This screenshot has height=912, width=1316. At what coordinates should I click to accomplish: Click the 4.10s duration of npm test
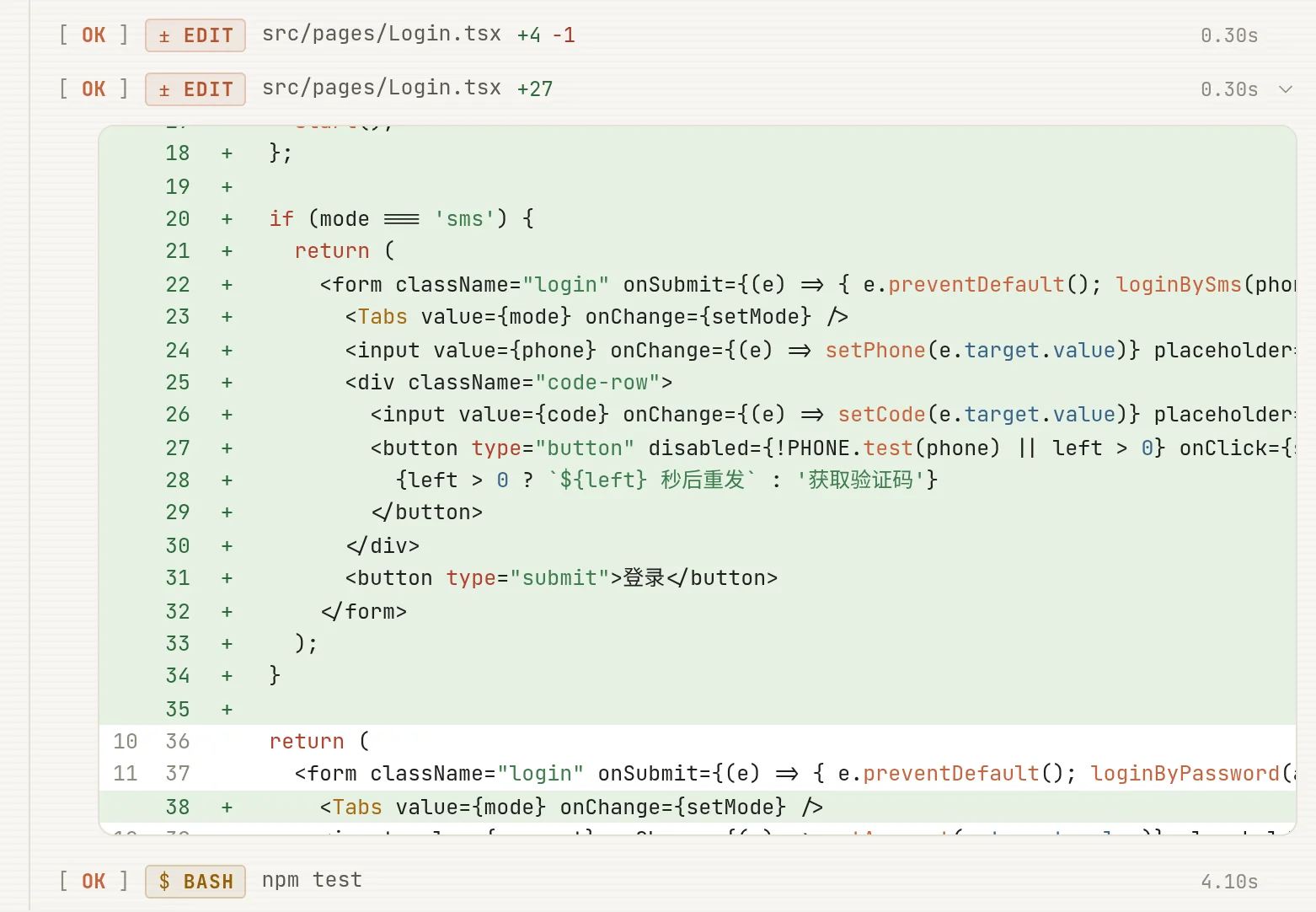coord(1229,882)
